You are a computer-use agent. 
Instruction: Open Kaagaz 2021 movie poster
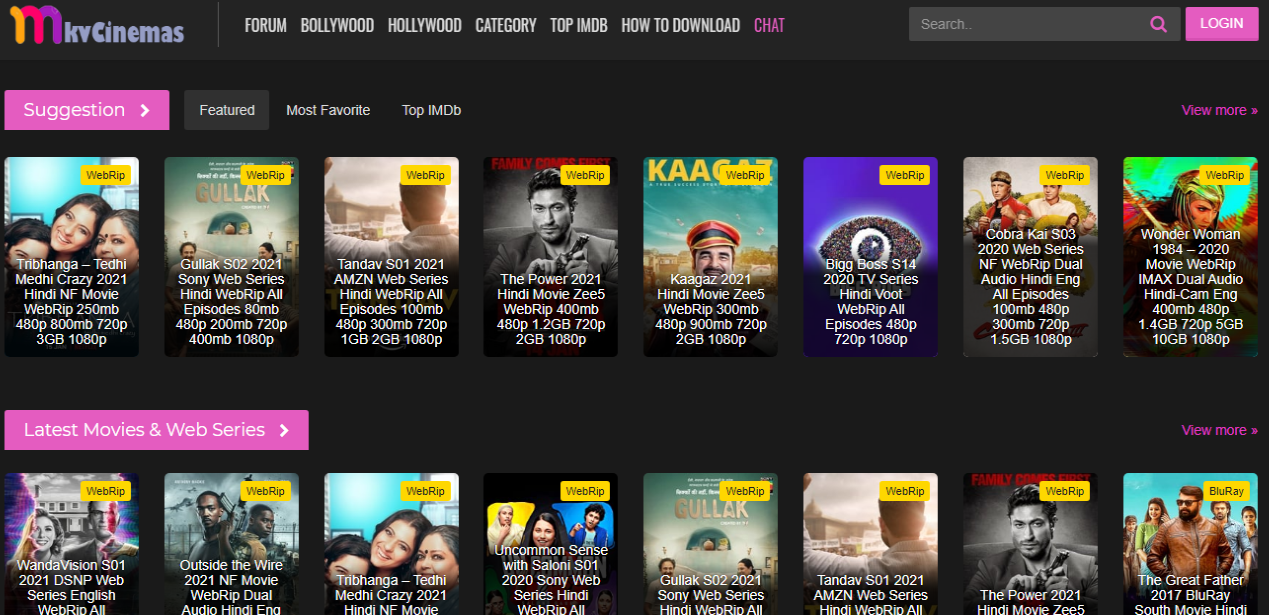(x=711, y=257)
